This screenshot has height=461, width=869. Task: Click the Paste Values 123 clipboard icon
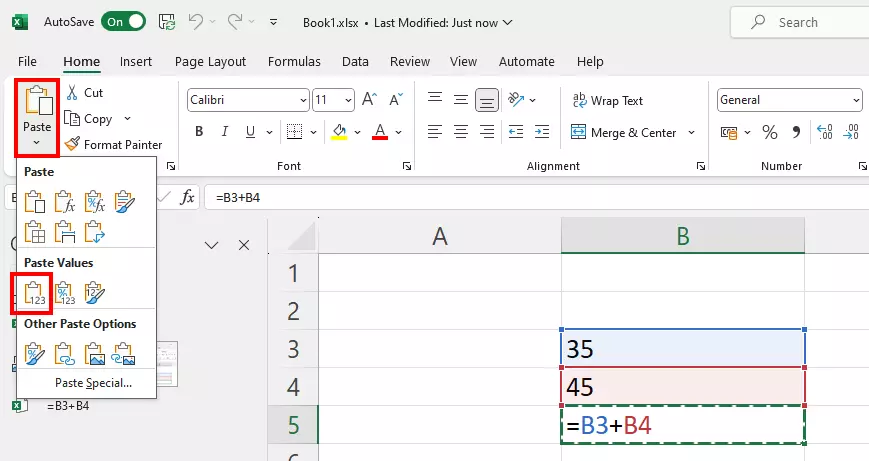click(x=35, y=293)
